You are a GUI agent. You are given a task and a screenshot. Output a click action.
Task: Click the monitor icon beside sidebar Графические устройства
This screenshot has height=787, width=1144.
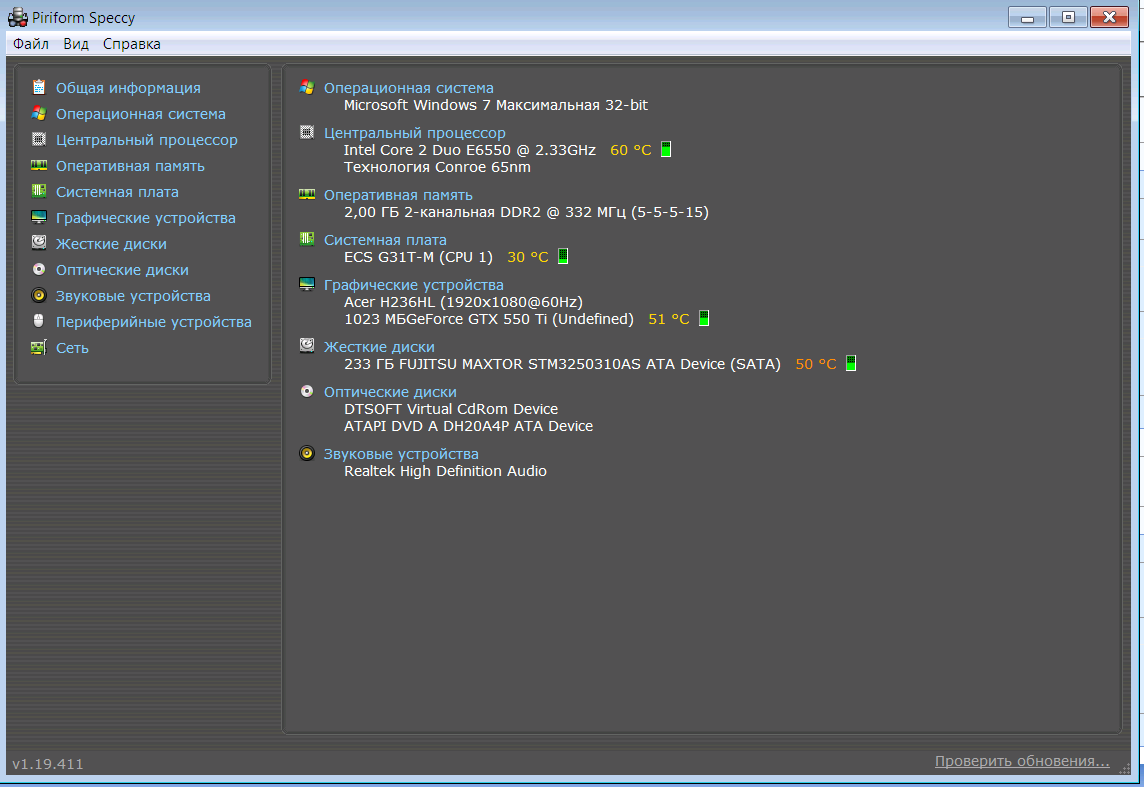click(39, 217)
